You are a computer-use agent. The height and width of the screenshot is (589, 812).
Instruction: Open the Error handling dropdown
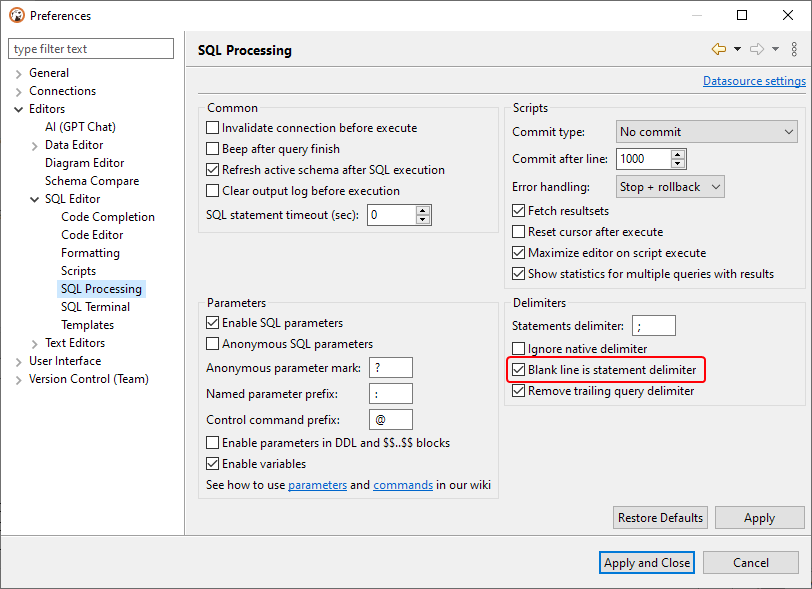[x=670, y=186]
